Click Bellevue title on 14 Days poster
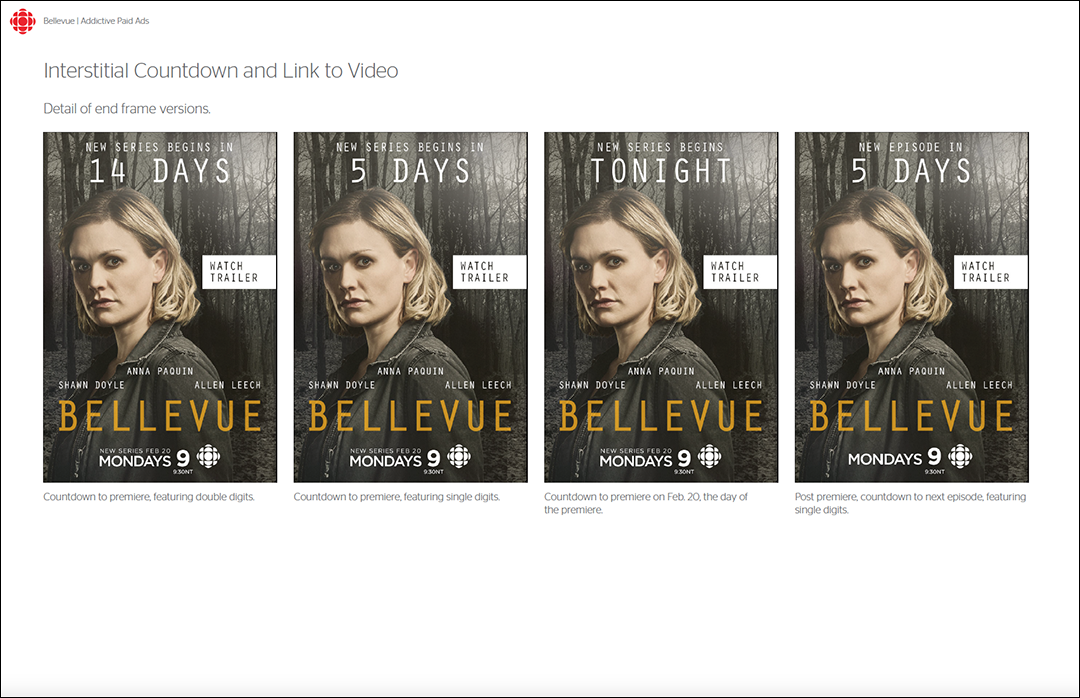The image size is (1080, 698). click(160, 416)
